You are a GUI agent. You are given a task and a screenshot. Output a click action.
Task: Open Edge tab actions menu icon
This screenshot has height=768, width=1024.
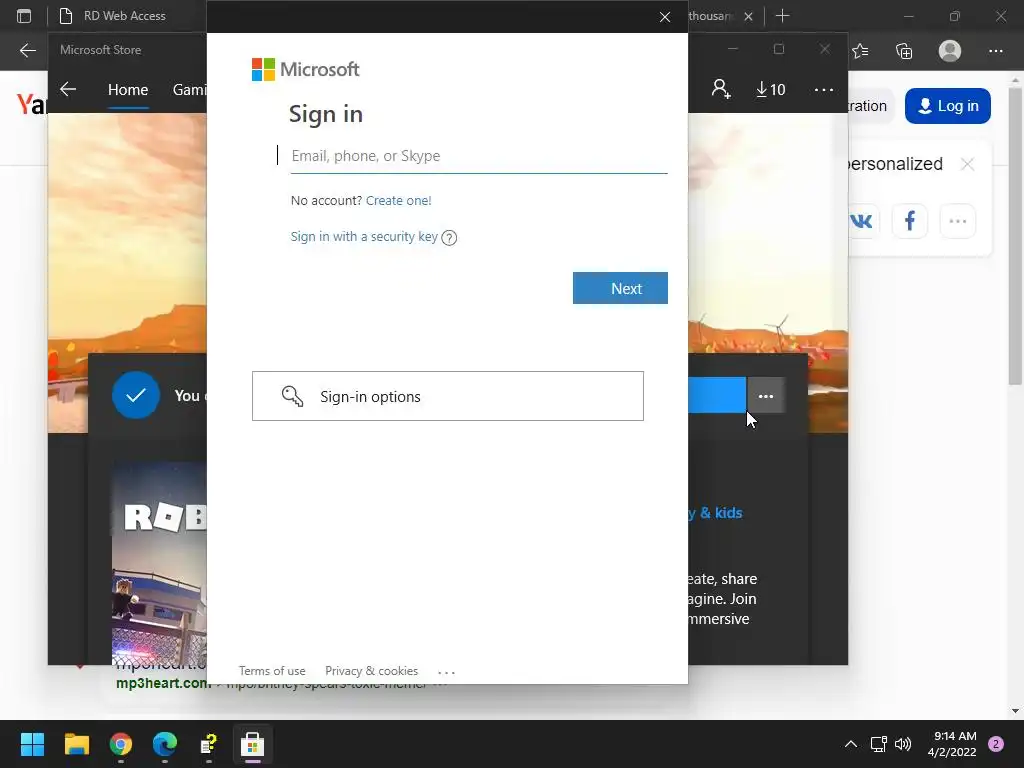[x=24, y=16]
